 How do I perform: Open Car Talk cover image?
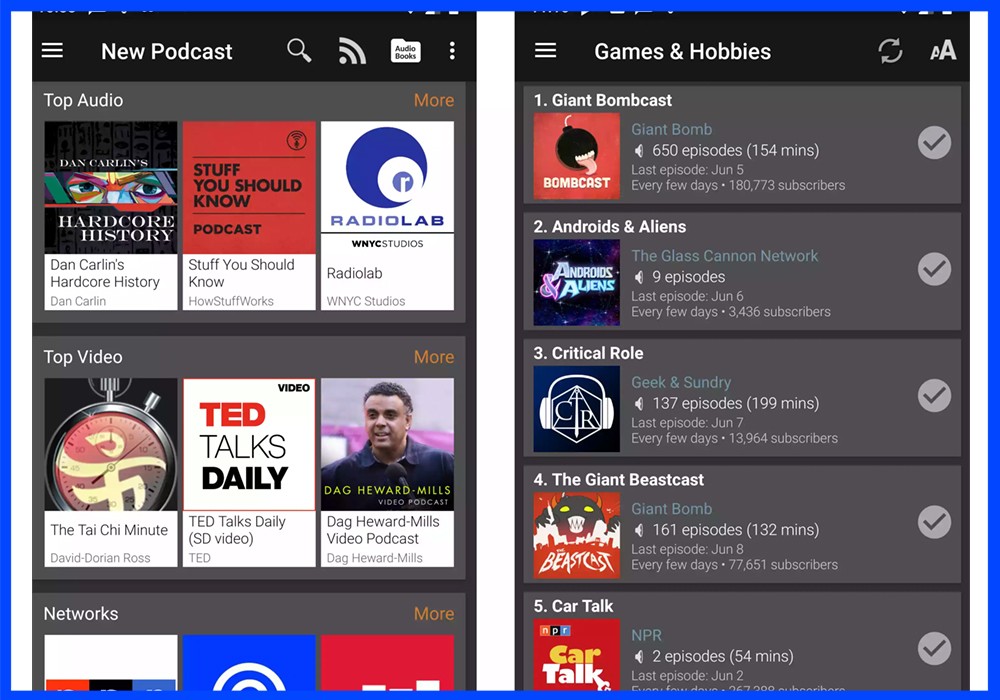tap(577, 655)
